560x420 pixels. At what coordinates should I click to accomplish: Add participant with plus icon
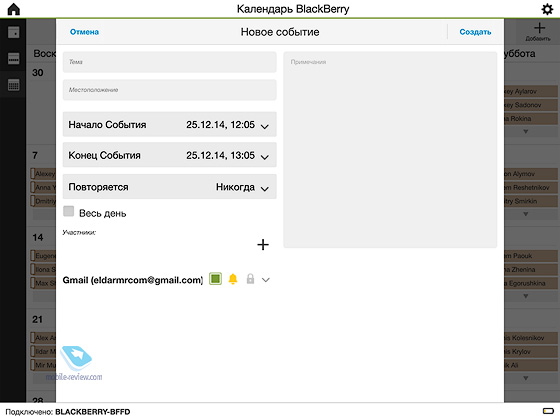tap(263, 245)
